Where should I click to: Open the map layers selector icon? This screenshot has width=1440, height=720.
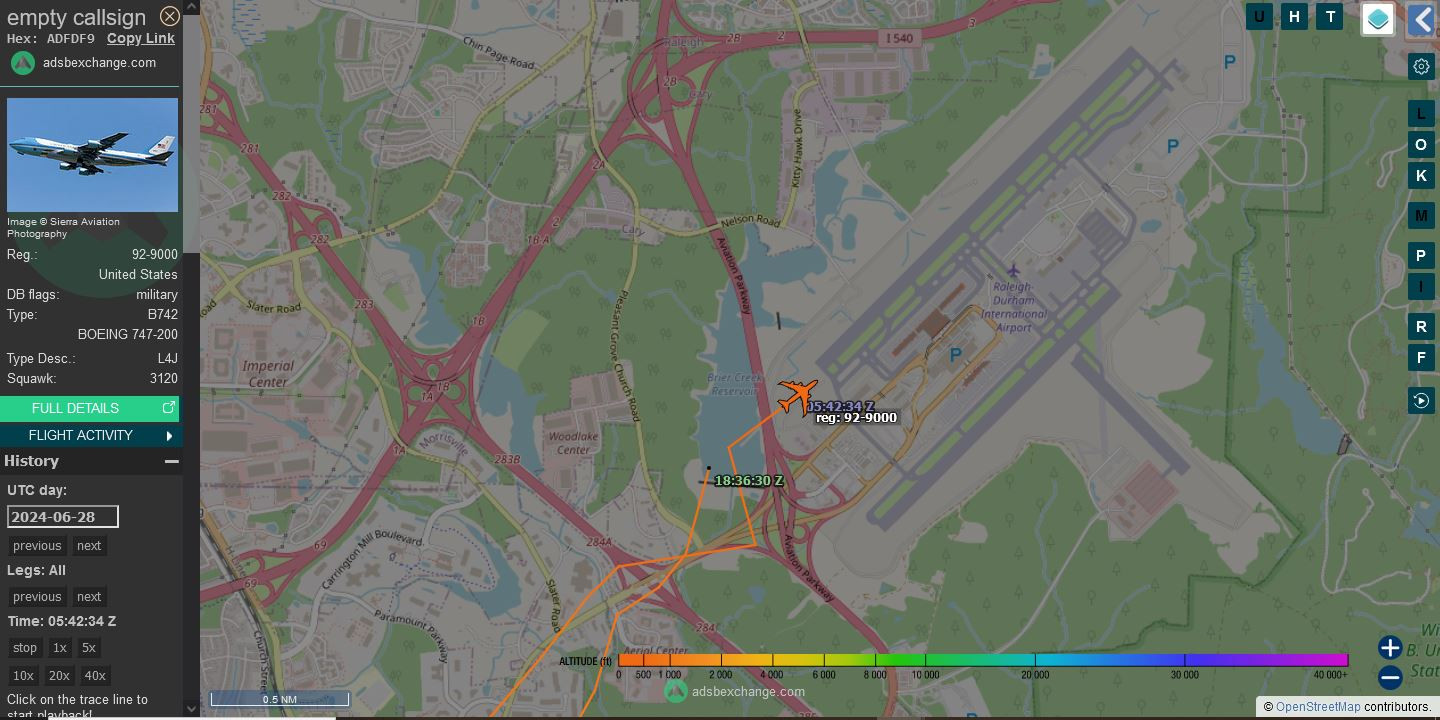tap(1378, 19)
